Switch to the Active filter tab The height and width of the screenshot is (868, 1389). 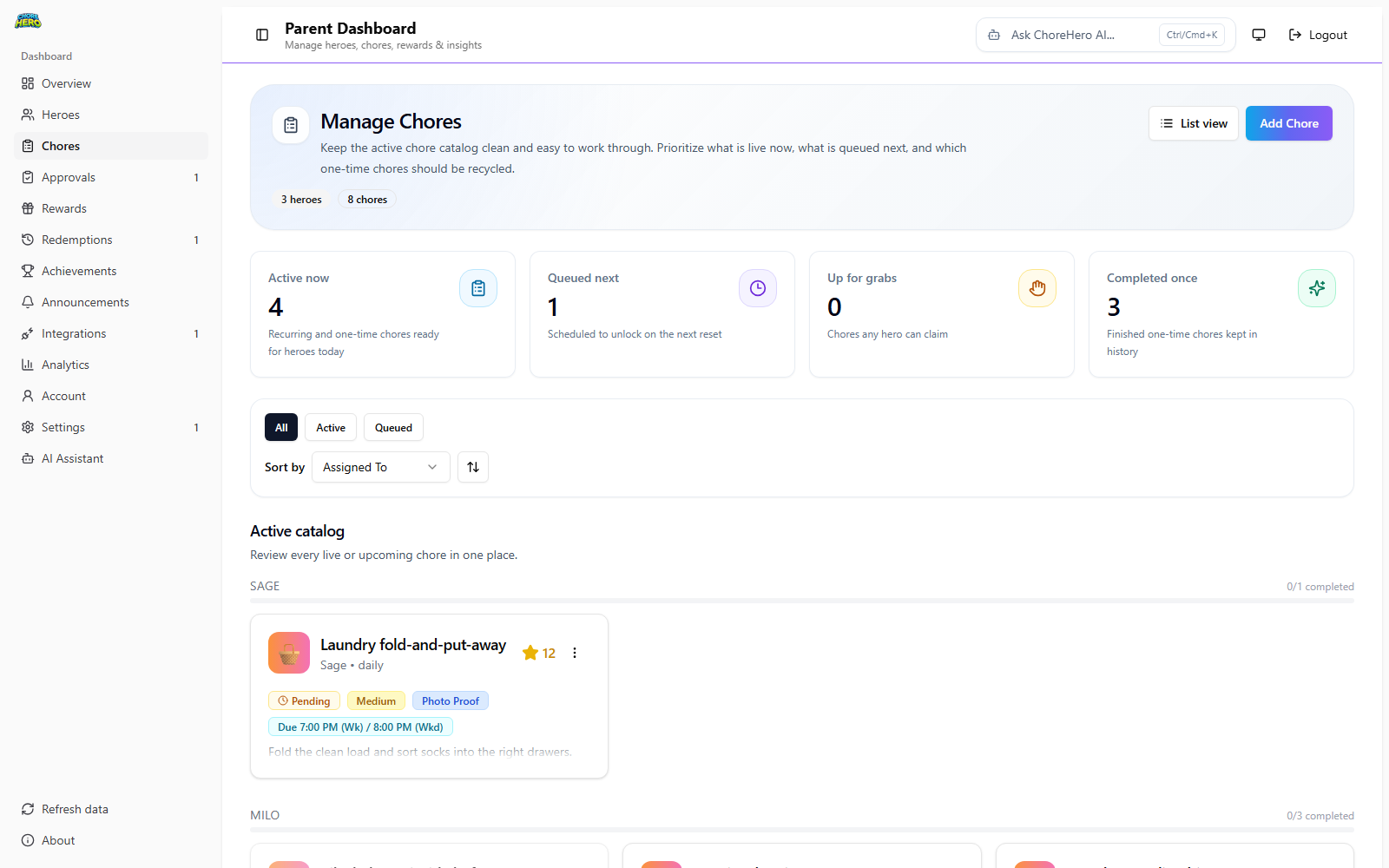click(330, 427)
